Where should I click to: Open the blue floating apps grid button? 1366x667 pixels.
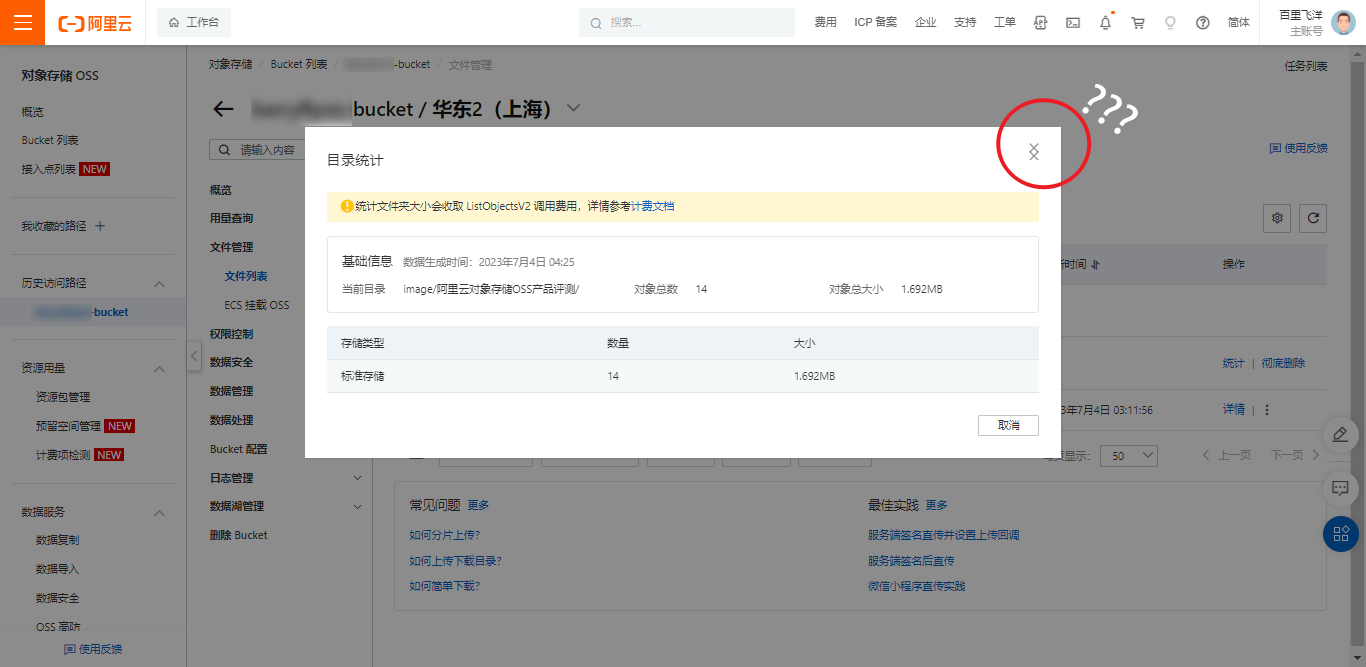click(1340, 534)
